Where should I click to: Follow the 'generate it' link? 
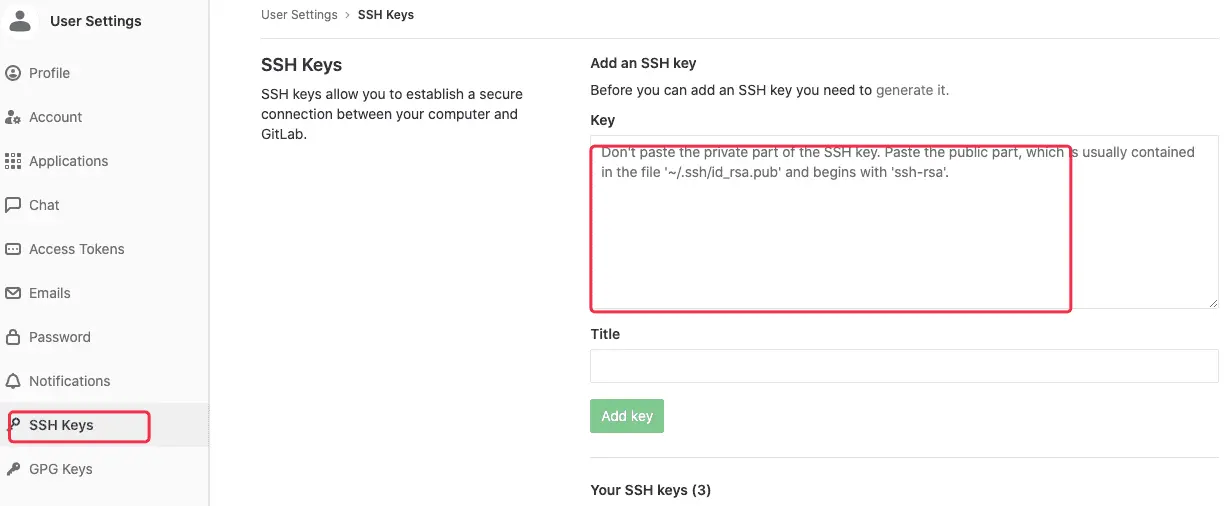[911, 90]
